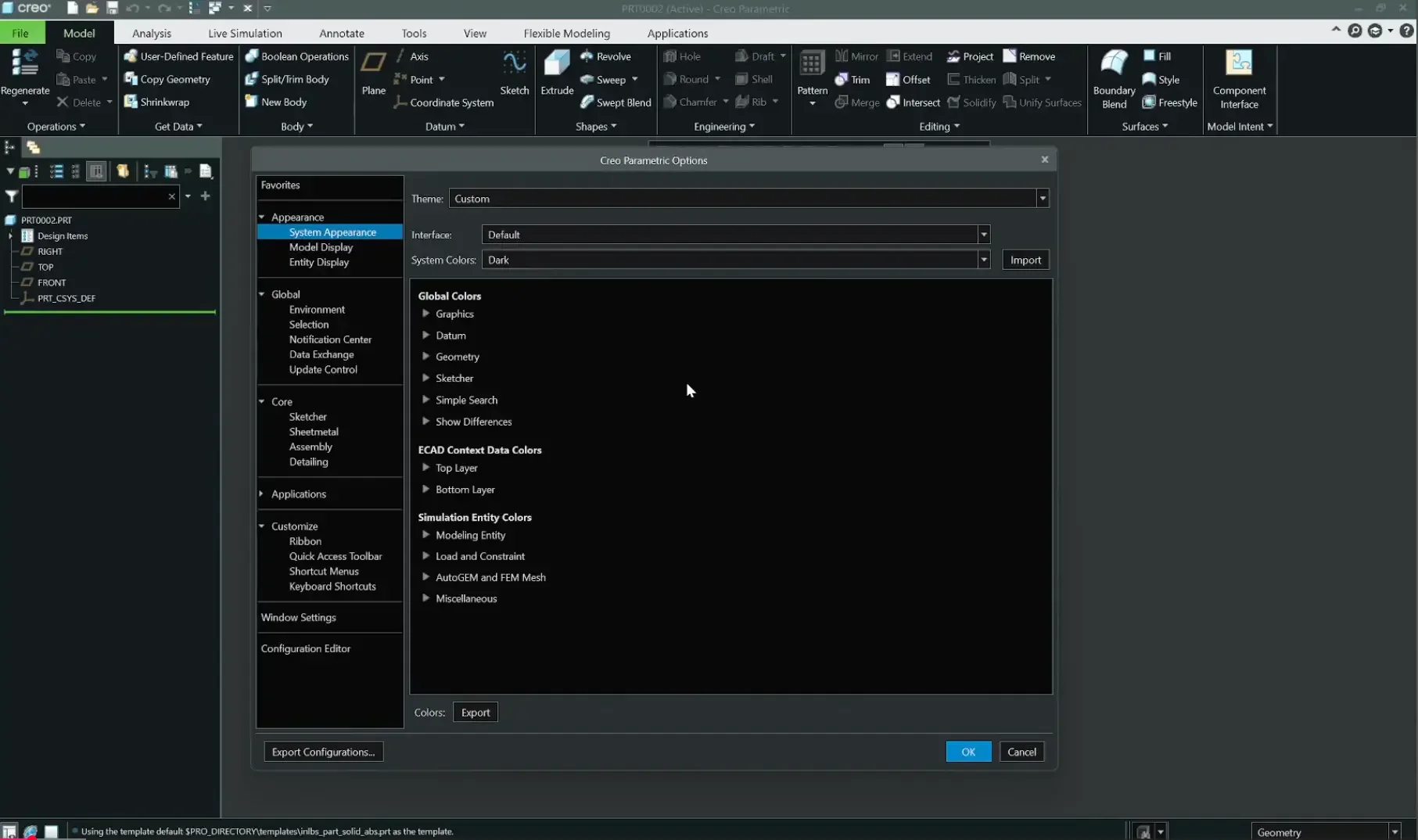Expand the Datum color group
The height and width of the screenshot is (840, 1418).
[425, 336]
